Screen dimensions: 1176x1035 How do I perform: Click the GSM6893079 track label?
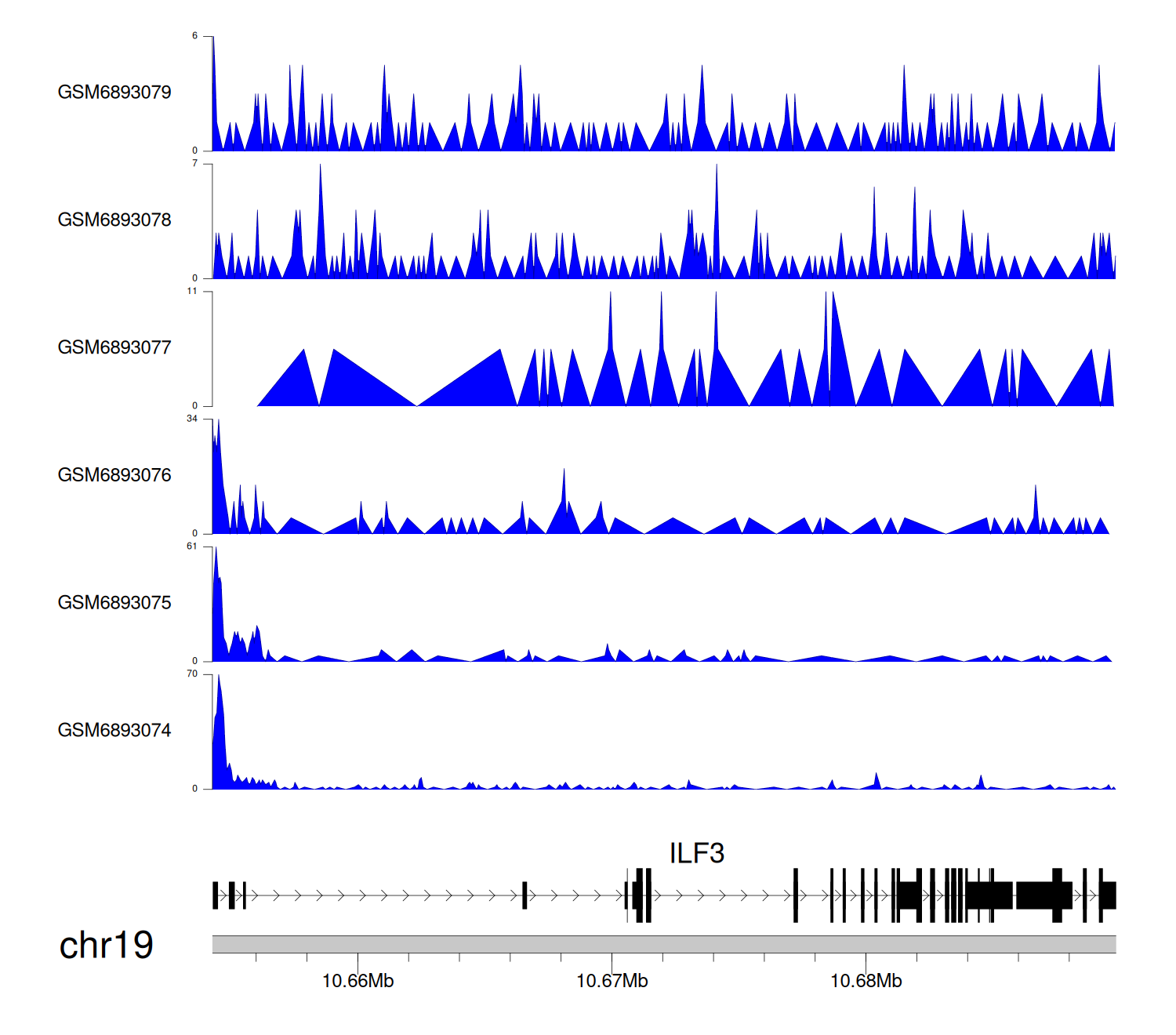point(114,93)
